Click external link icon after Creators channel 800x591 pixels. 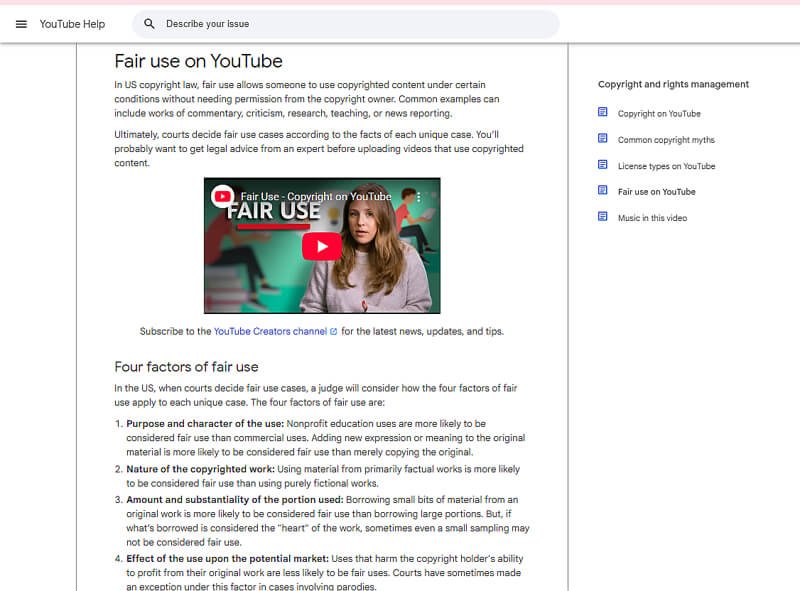pyautogui.click(x=334, y=332)
